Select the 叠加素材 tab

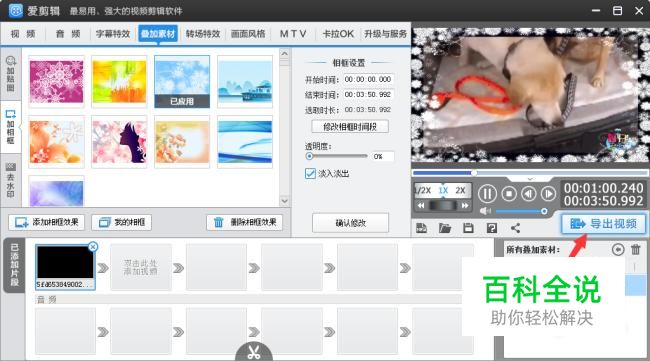158,34
